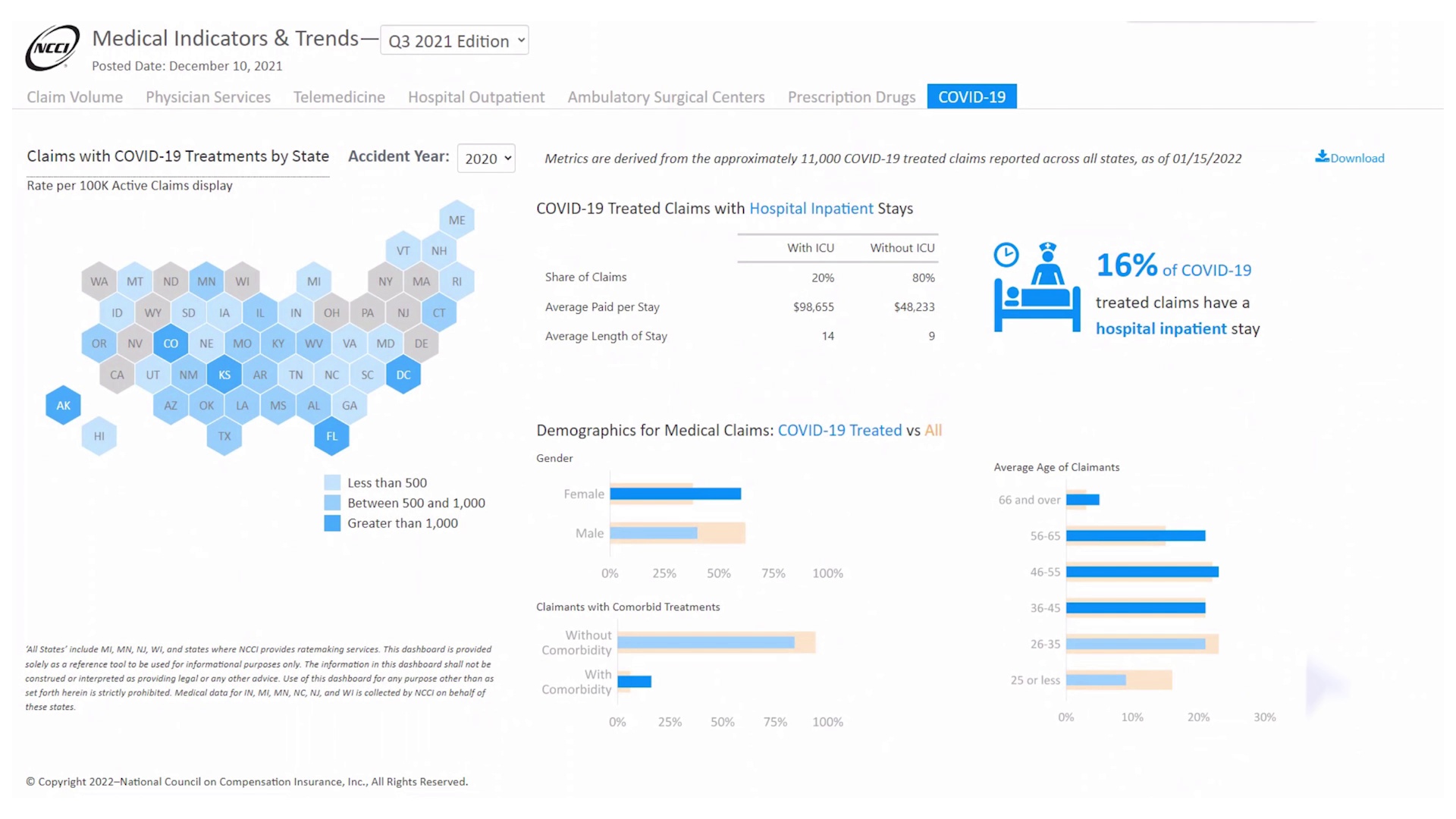The image size is (1456, 819).
Task: Click the Female bar in the Gender chart
Action: coord(675,494)
